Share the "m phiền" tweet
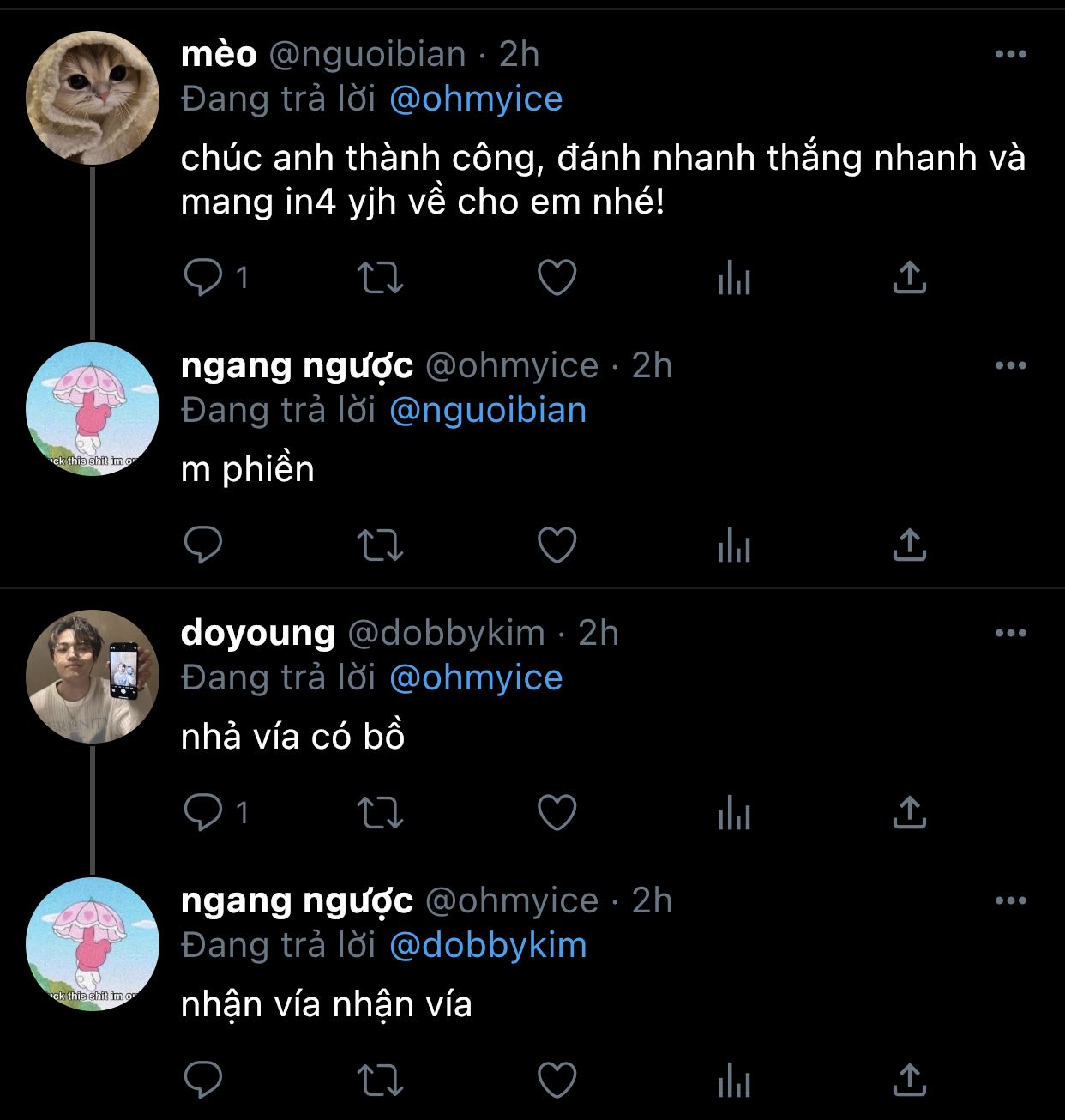The image size is (1065, 1120). tap(909, 545)
